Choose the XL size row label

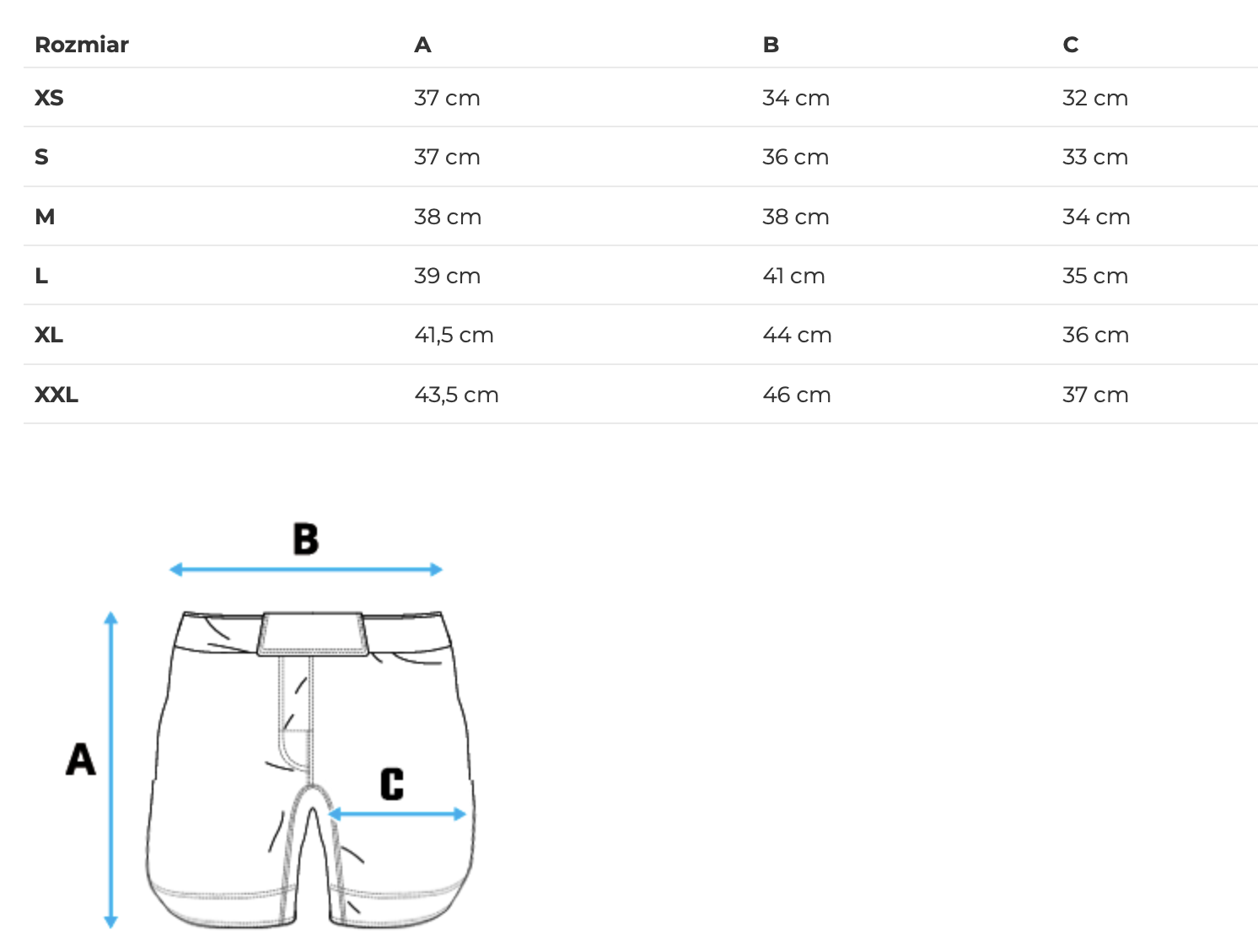click(49, 335)
